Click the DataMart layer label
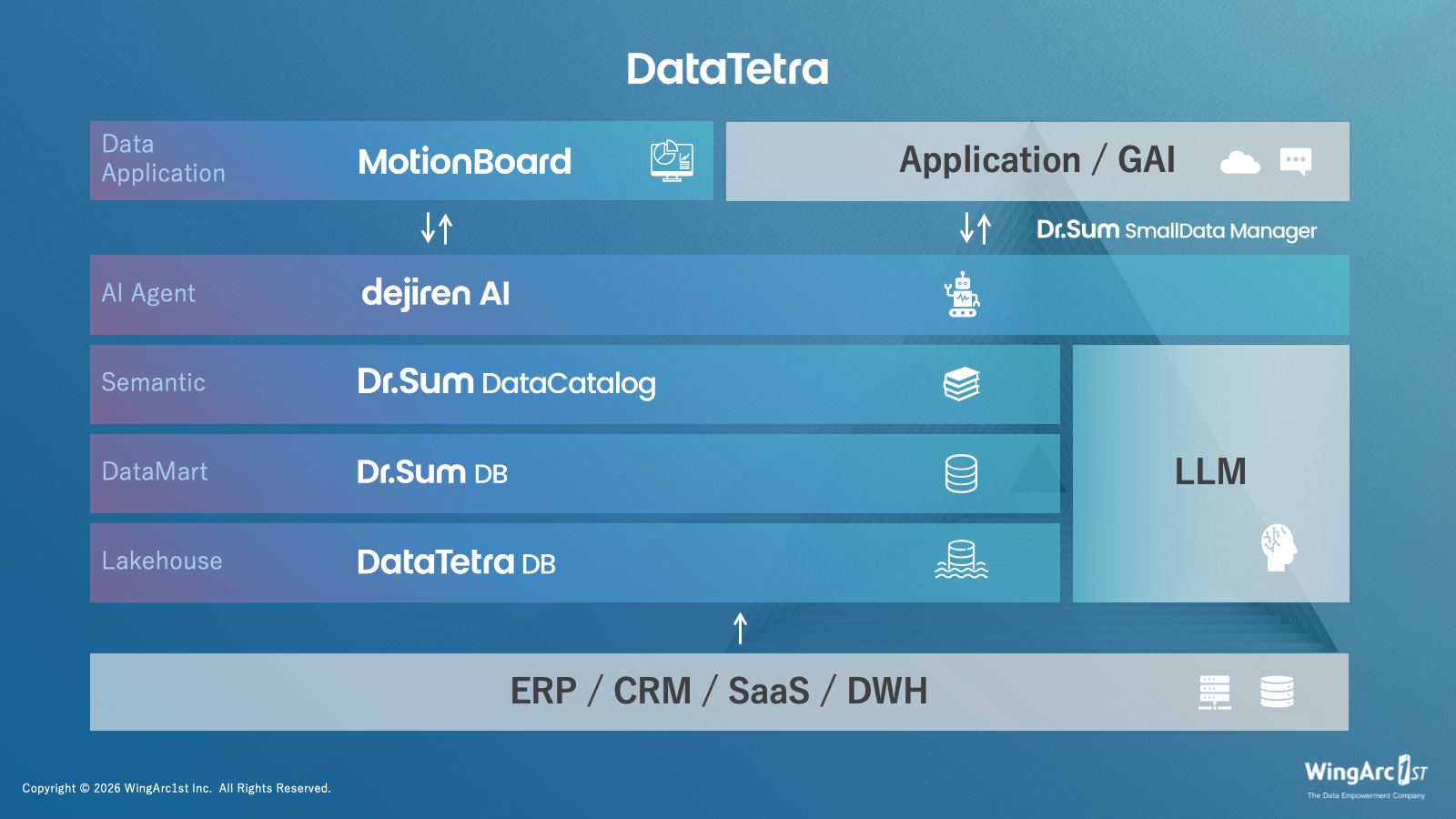The height and width of the screenshot is (819, 1456). [155, 471]
